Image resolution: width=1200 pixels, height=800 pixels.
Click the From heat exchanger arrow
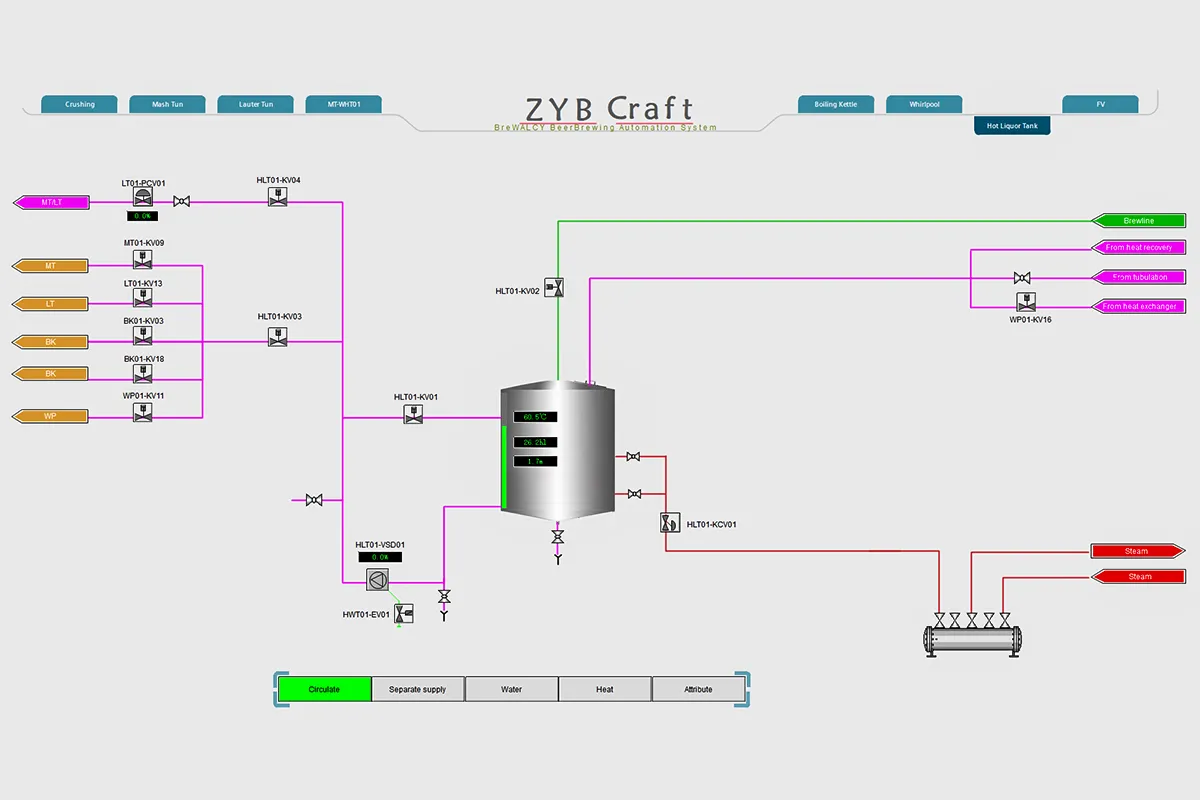pyautogui.click(x=1138, y=306)
